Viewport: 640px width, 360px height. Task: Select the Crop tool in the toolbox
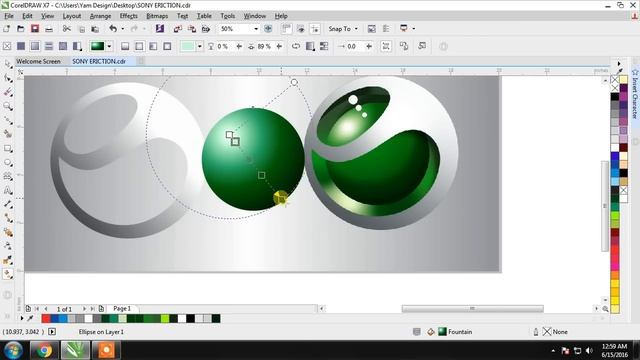pyautogui.click(x=8, y=92)
